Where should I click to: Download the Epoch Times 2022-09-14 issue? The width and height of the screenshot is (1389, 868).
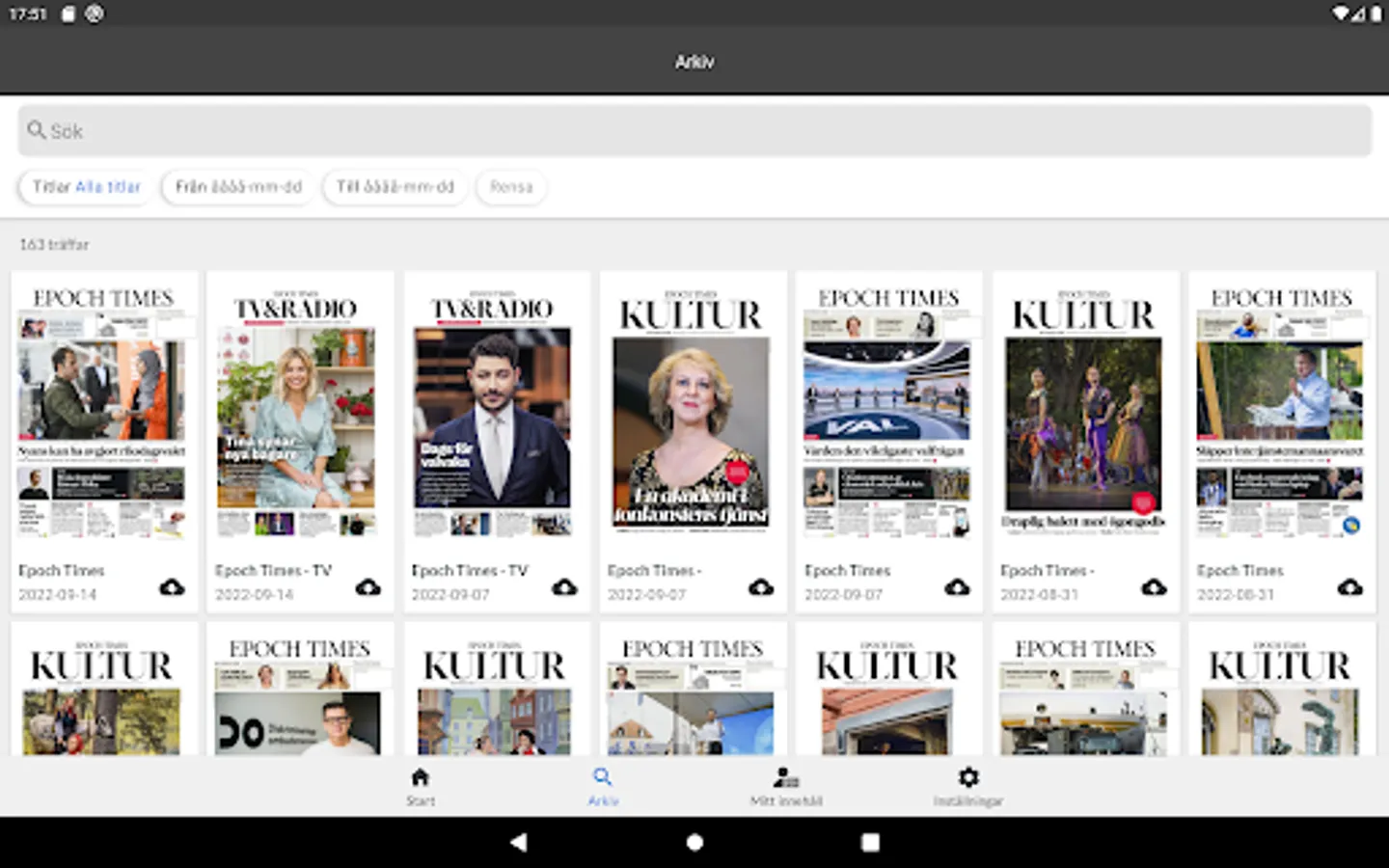click(172, 586)
